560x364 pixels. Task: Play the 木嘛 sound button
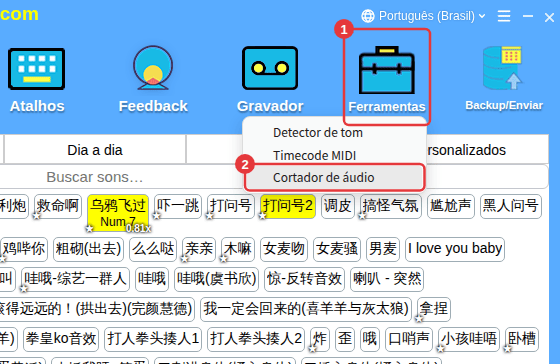point(238,249)
